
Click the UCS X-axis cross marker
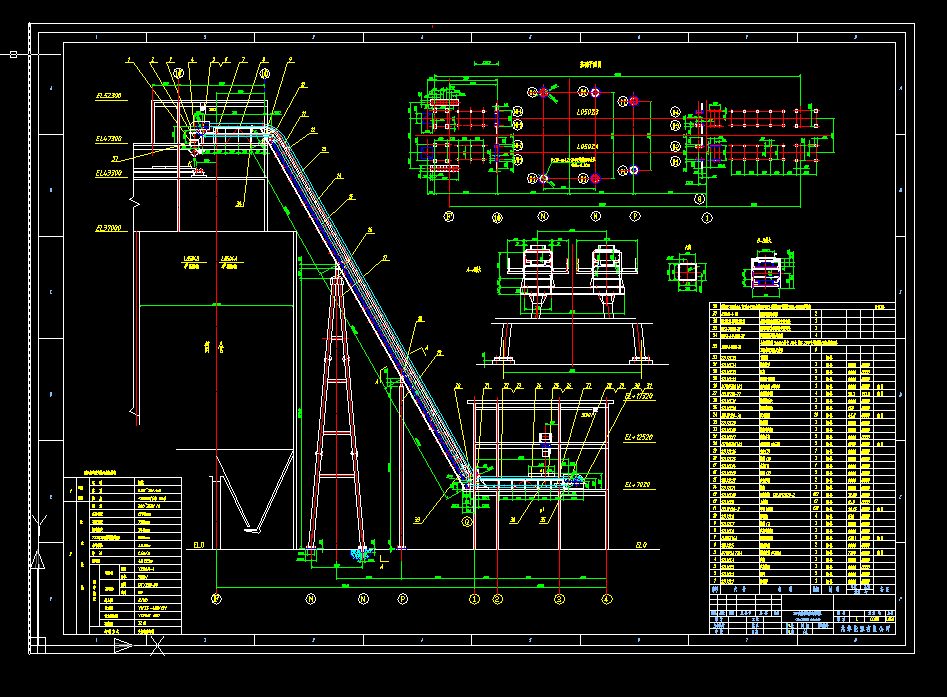click(157, 647)
